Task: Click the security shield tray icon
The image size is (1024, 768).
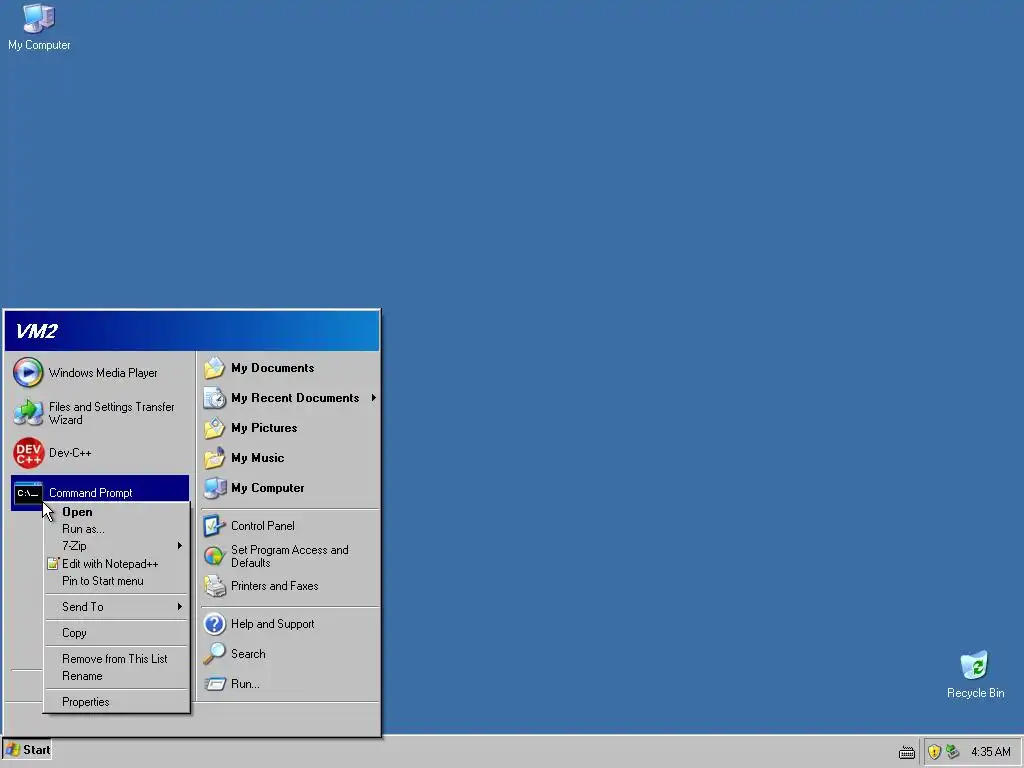Action: [x=934, y=752]
